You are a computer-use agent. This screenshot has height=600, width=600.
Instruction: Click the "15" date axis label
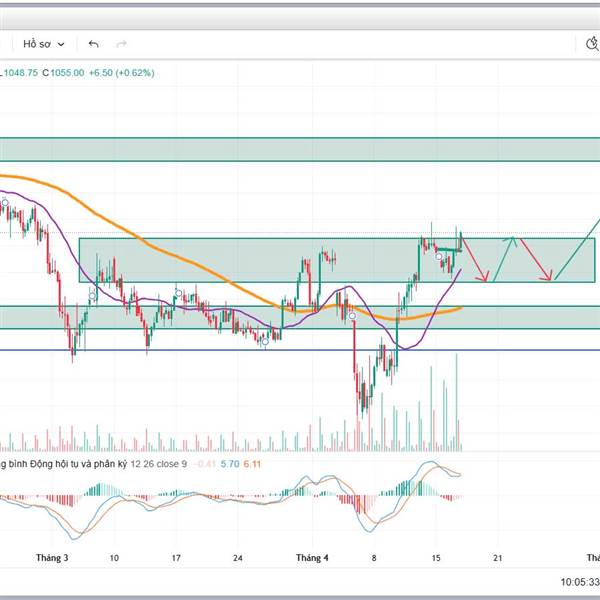point(436,558)
